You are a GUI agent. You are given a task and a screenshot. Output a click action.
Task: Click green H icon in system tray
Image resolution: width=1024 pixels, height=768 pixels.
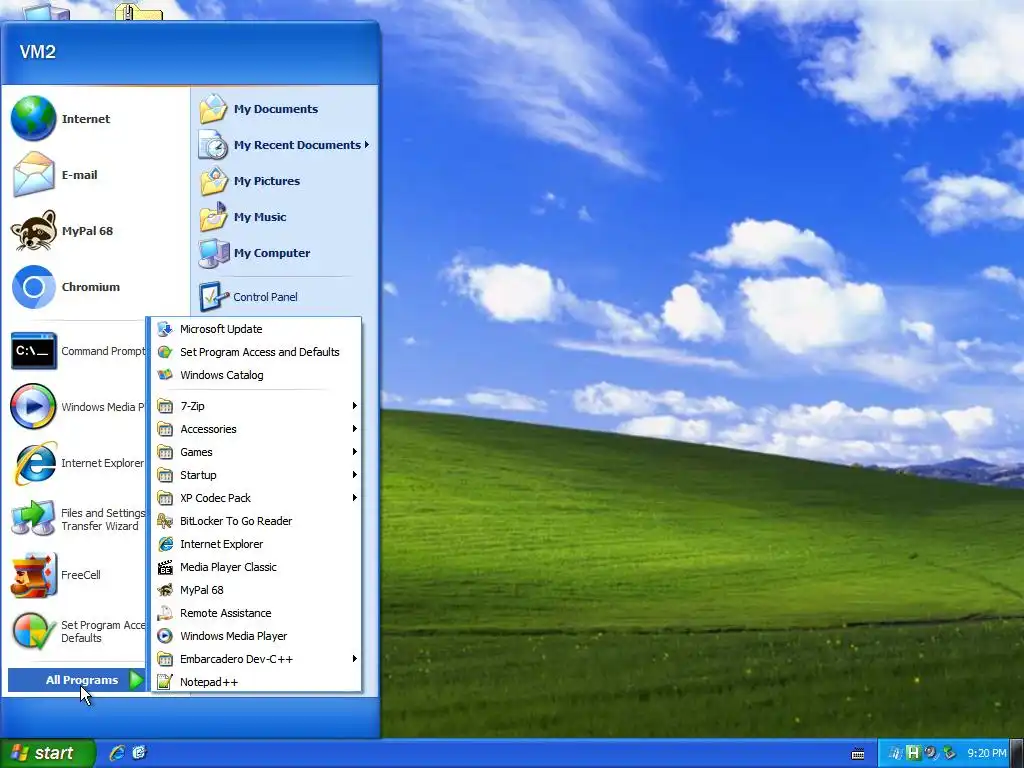pos(913,753)
